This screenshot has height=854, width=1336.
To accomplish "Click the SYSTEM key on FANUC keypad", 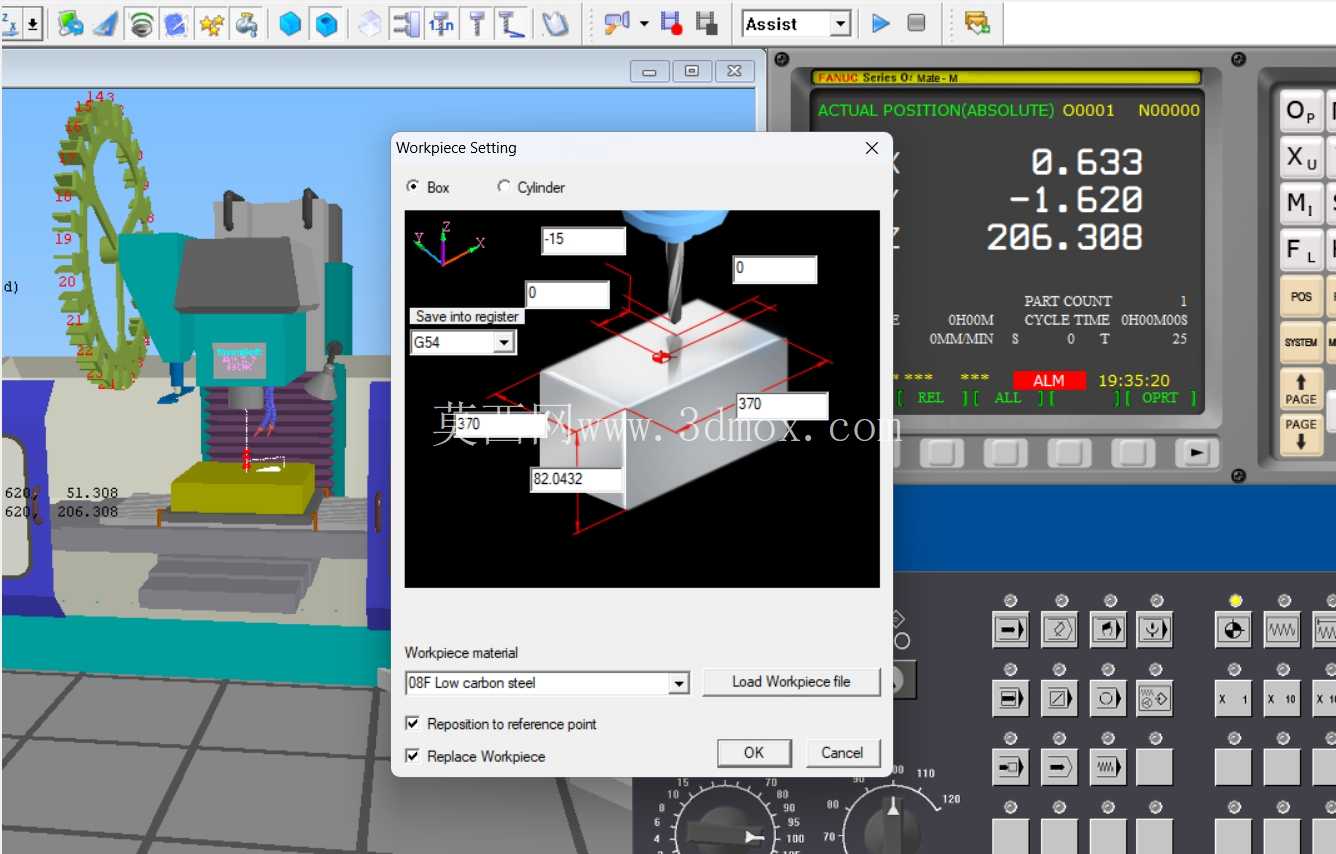I will 1301,342.
